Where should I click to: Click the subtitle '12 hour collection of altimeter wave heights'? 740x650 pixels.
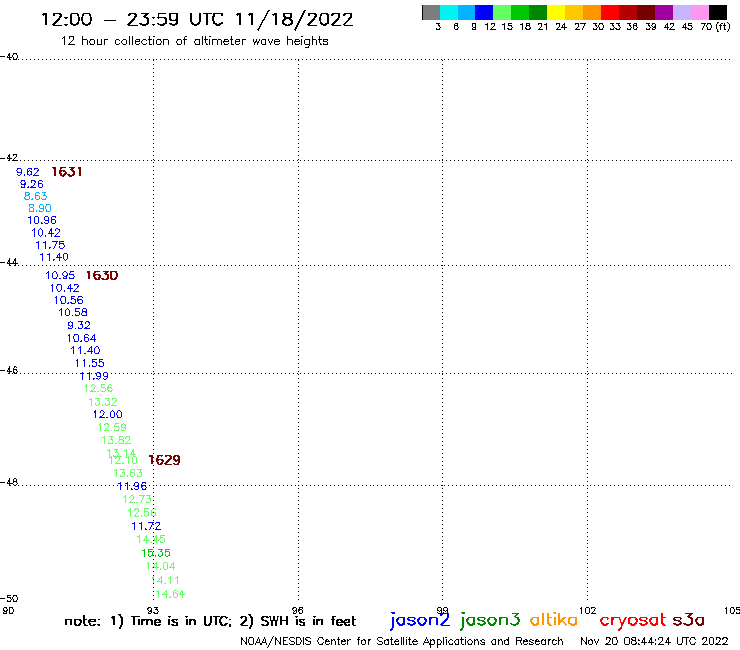click(x=194, y=41)
